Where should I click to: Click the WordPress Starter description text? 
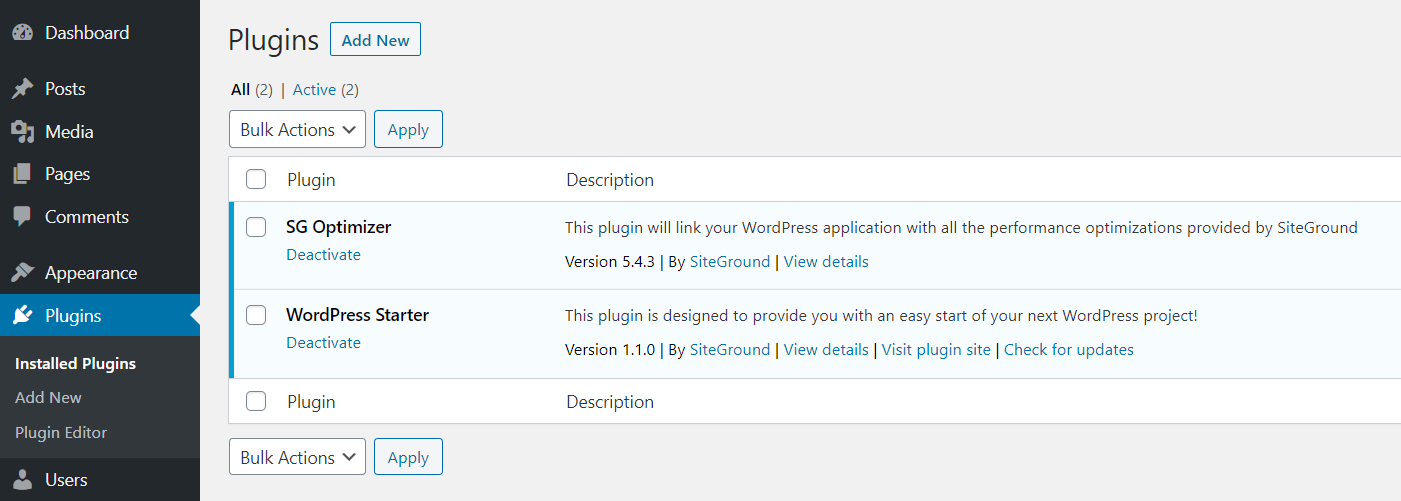point(881,316)
